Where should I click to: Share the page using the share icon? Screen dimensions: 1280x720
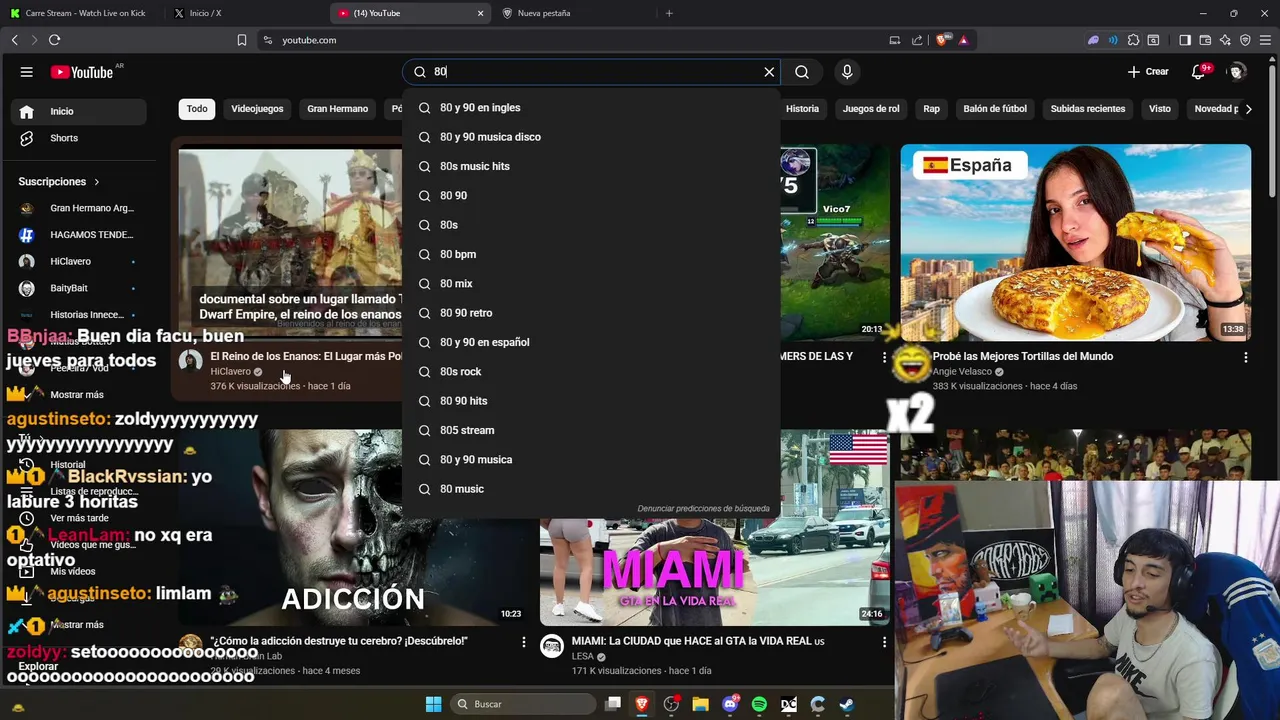click(917, 40)
